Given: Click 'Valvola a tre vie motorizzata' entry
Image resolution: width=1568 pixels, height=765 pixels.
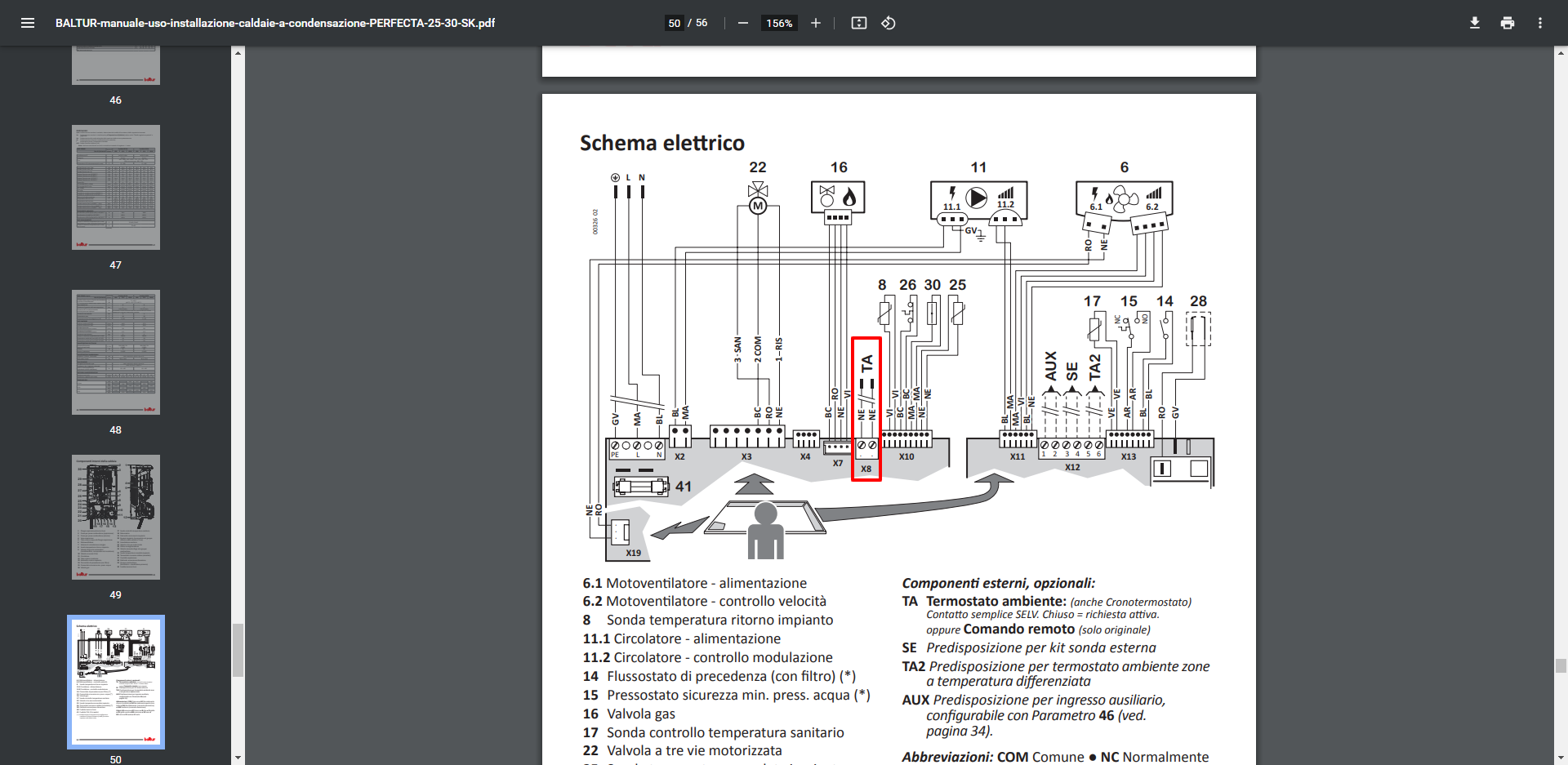Looking at the screenshot, I should (x=694, y=750).
